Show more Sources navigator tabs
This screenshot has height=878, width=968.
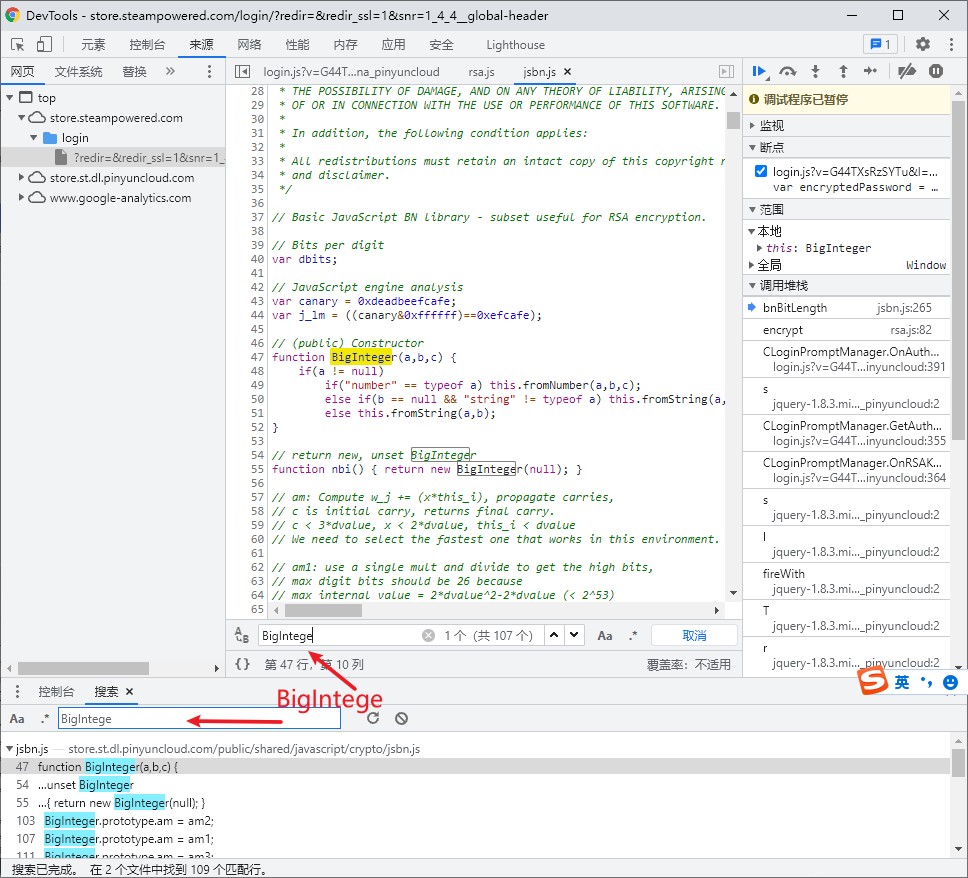click(170, 71)
